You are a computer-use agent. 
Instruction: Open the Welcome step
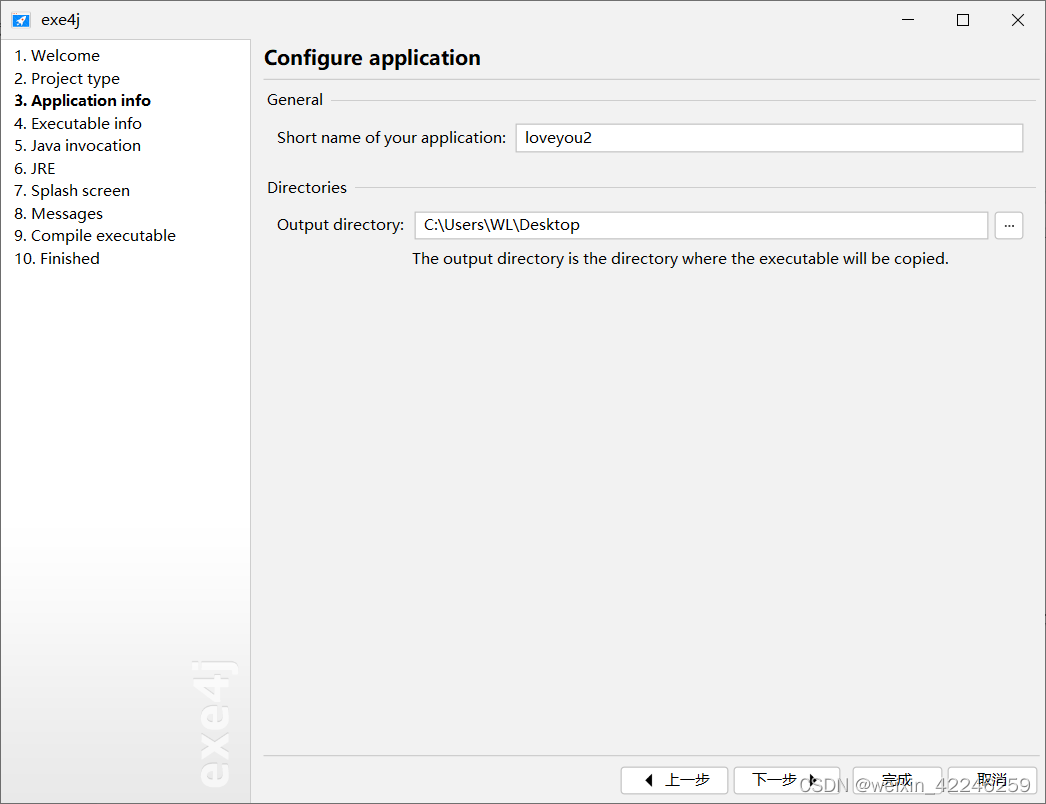57,55
